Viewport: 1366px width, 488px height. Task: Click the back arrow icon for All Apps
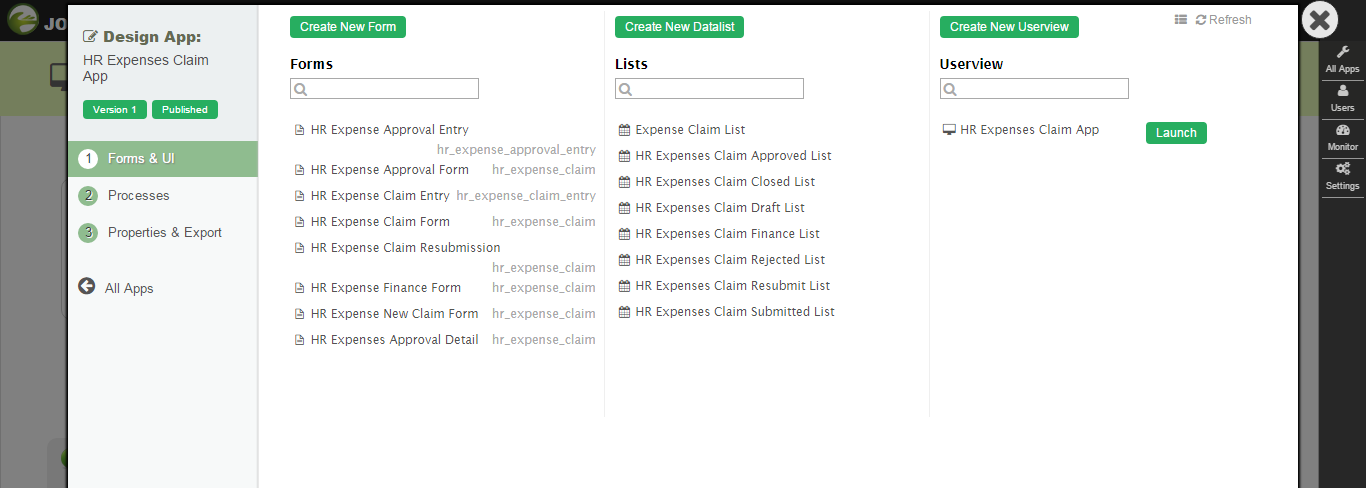pyautogui.click(x=87, y=287)
